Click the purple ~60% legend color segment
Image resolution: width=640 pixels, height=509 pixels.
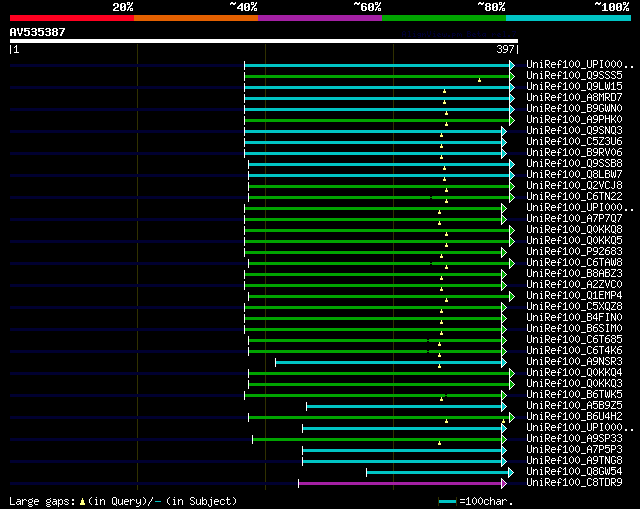tap(320, 18)
